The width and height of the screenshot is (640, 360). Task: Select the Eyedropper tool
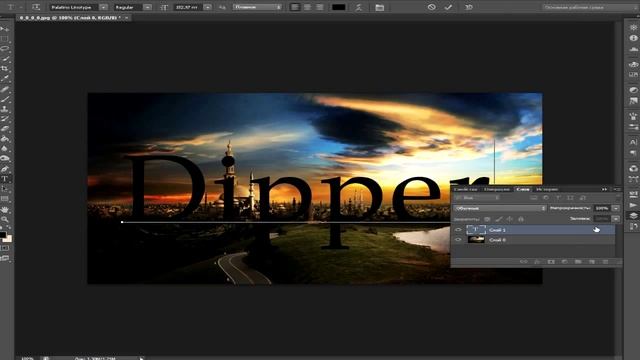pyautogui.click(x=5, y=78)
